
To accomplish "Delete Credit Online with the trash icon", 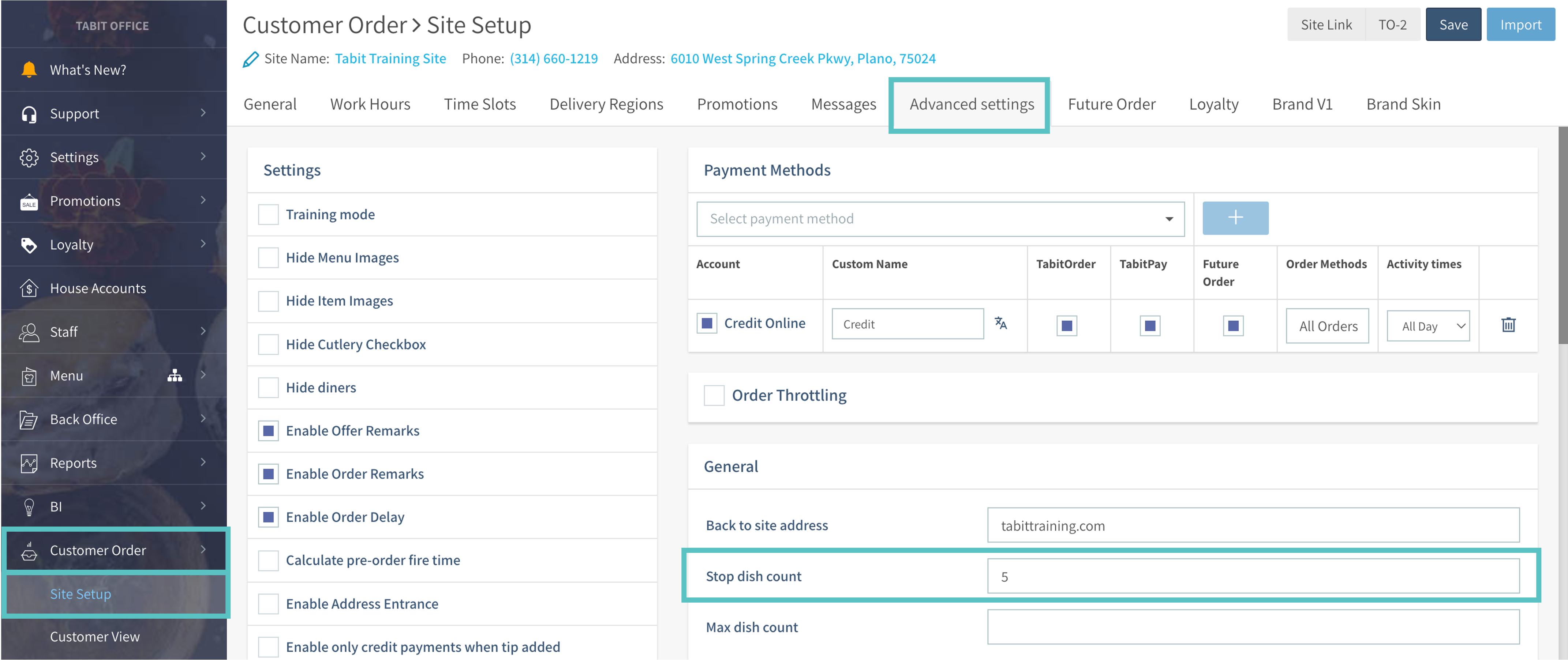I will [1508, 325].
